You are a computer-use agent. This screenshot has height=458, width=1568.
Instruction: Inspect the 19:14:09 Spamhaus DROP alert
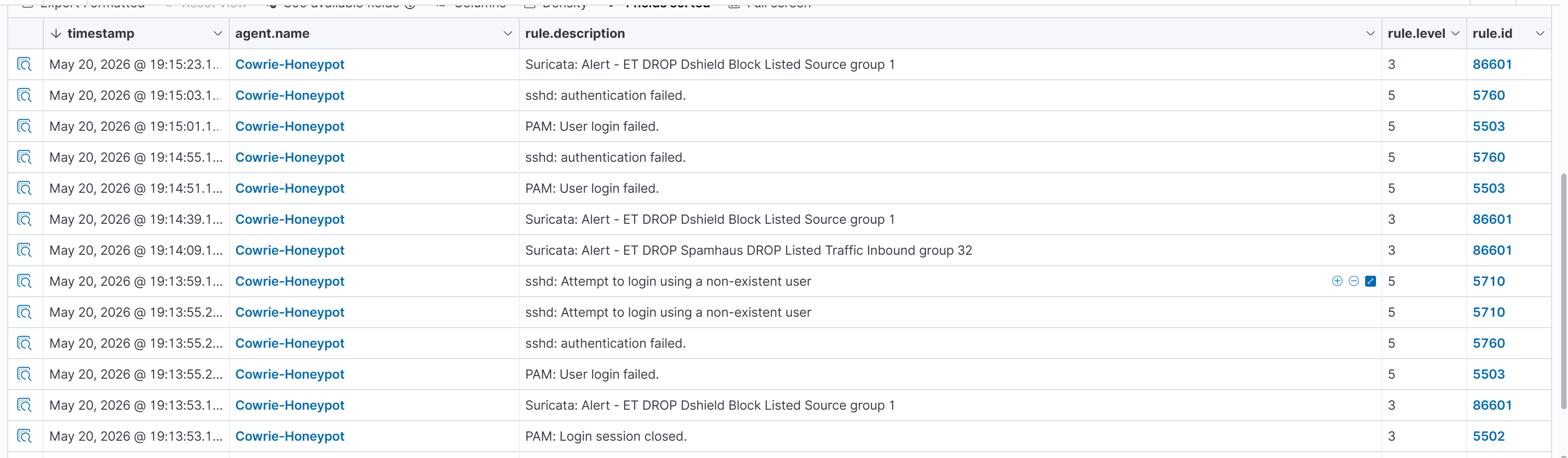click(24, 251)
